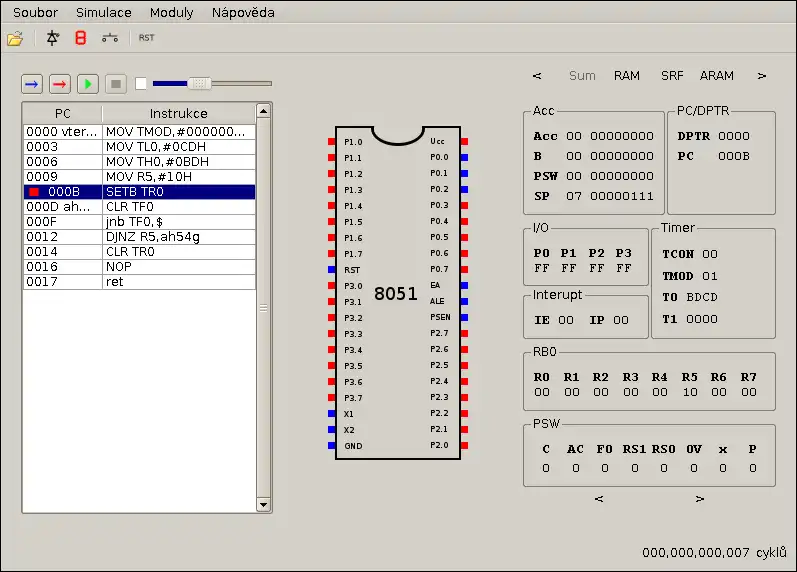This screenshot has width=797, height=572.
Task: Click the right arrow below PSW panel
Action: coord(699,498)
